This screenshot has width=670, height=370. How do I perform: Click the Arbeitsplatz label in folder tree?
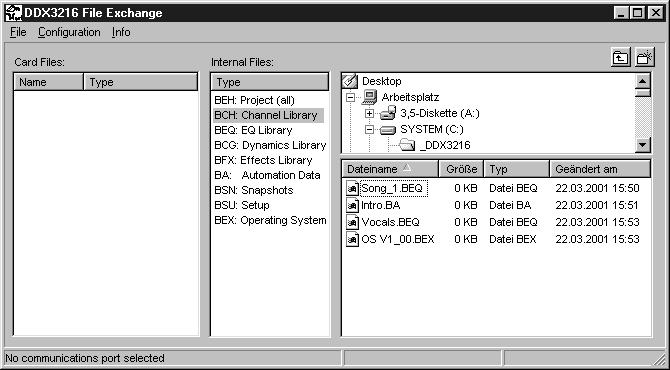pos(410,97)
